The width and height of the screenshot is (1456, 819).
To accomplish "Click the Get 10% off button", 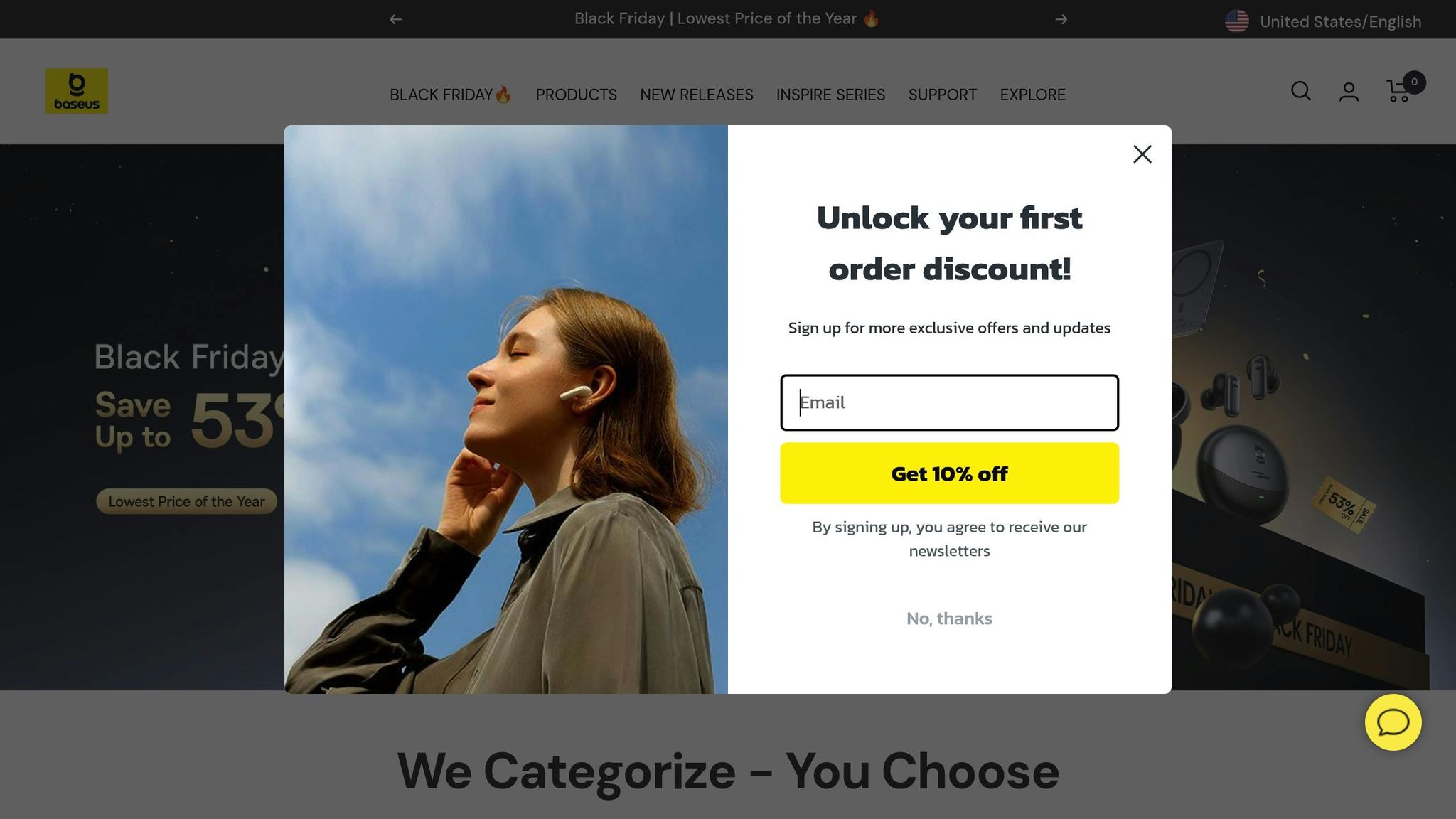I will click(949, 473).
